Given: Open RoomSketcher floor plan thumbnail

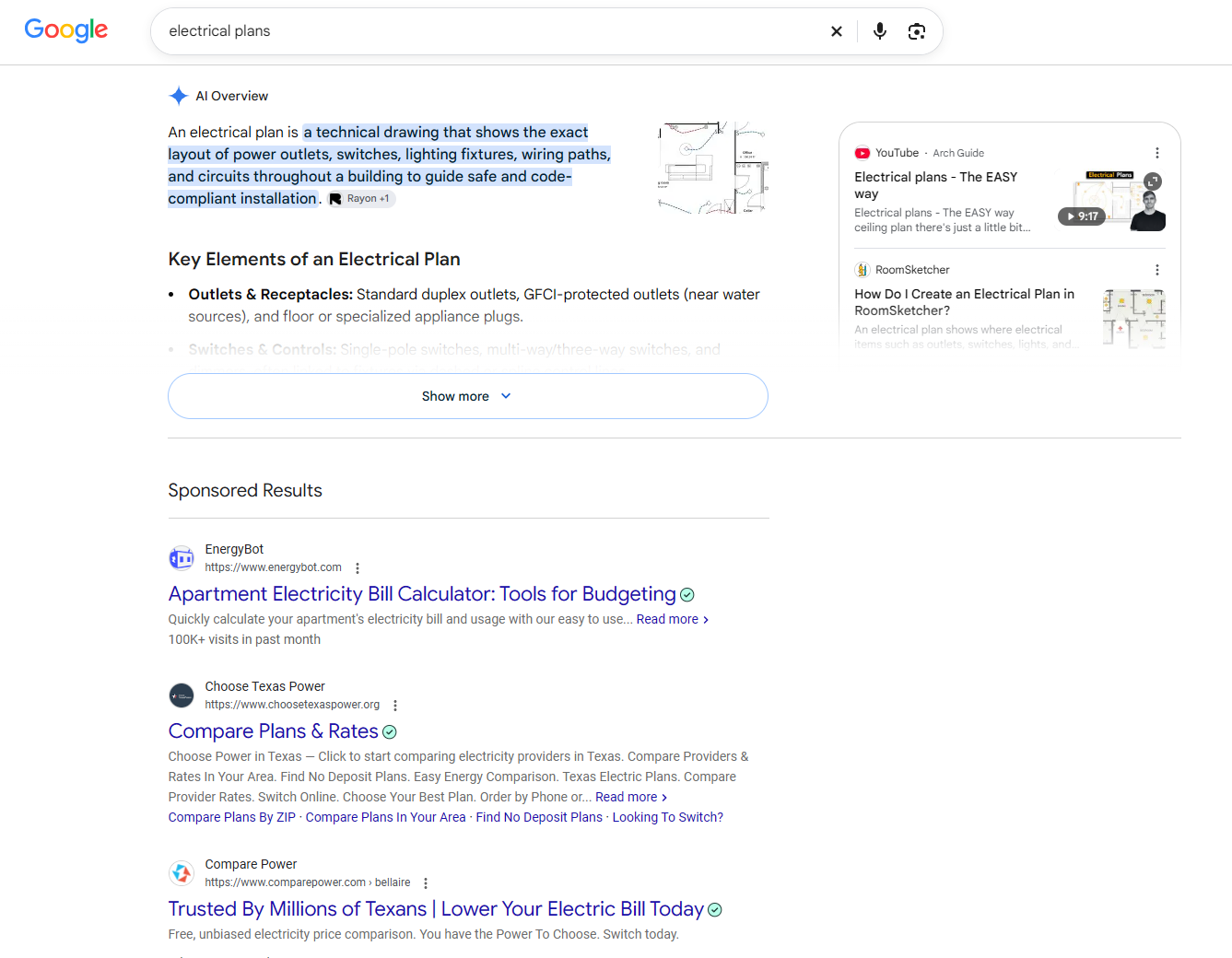Looking at the screenshot, I should tap(1134, 319).
